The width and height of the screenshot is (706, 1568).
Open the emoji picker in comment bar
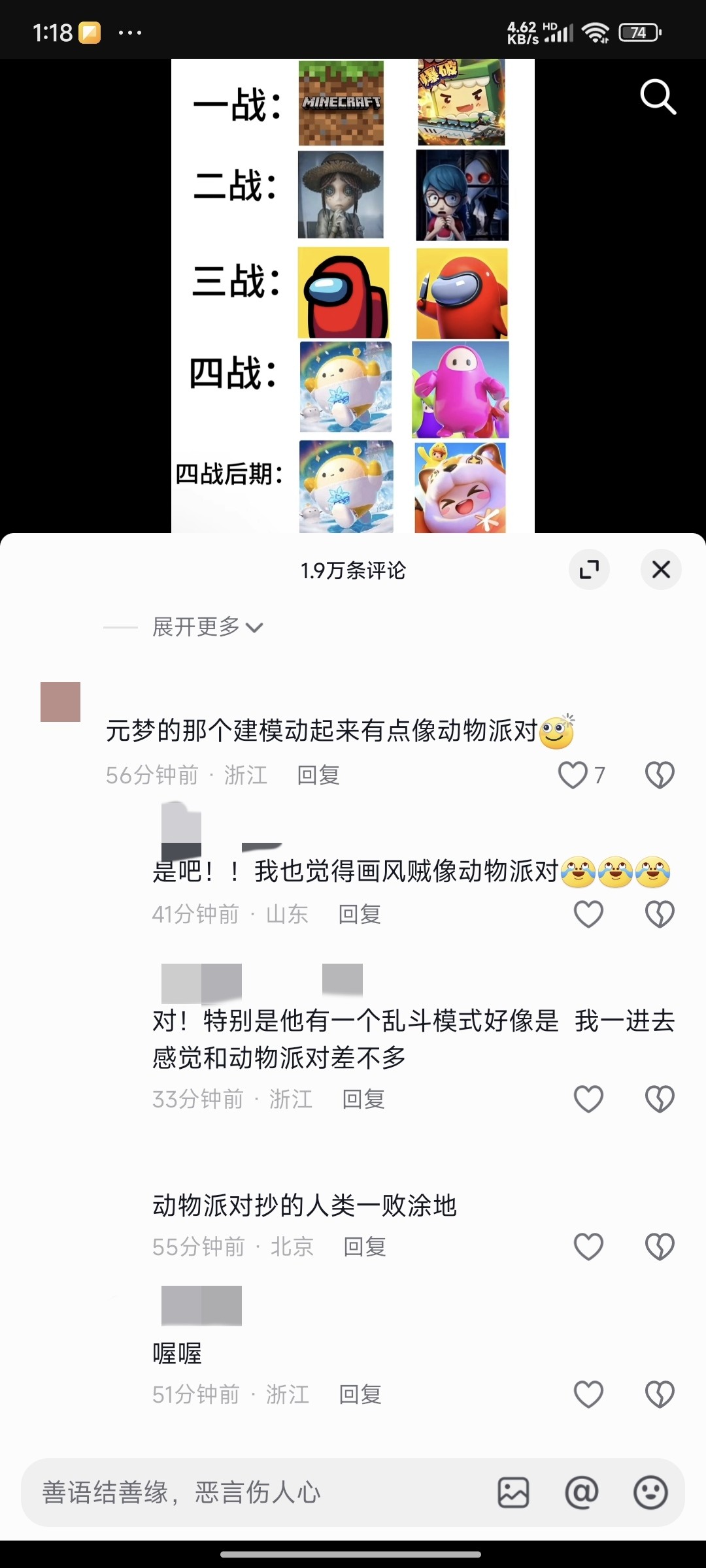pos(650,1492)
